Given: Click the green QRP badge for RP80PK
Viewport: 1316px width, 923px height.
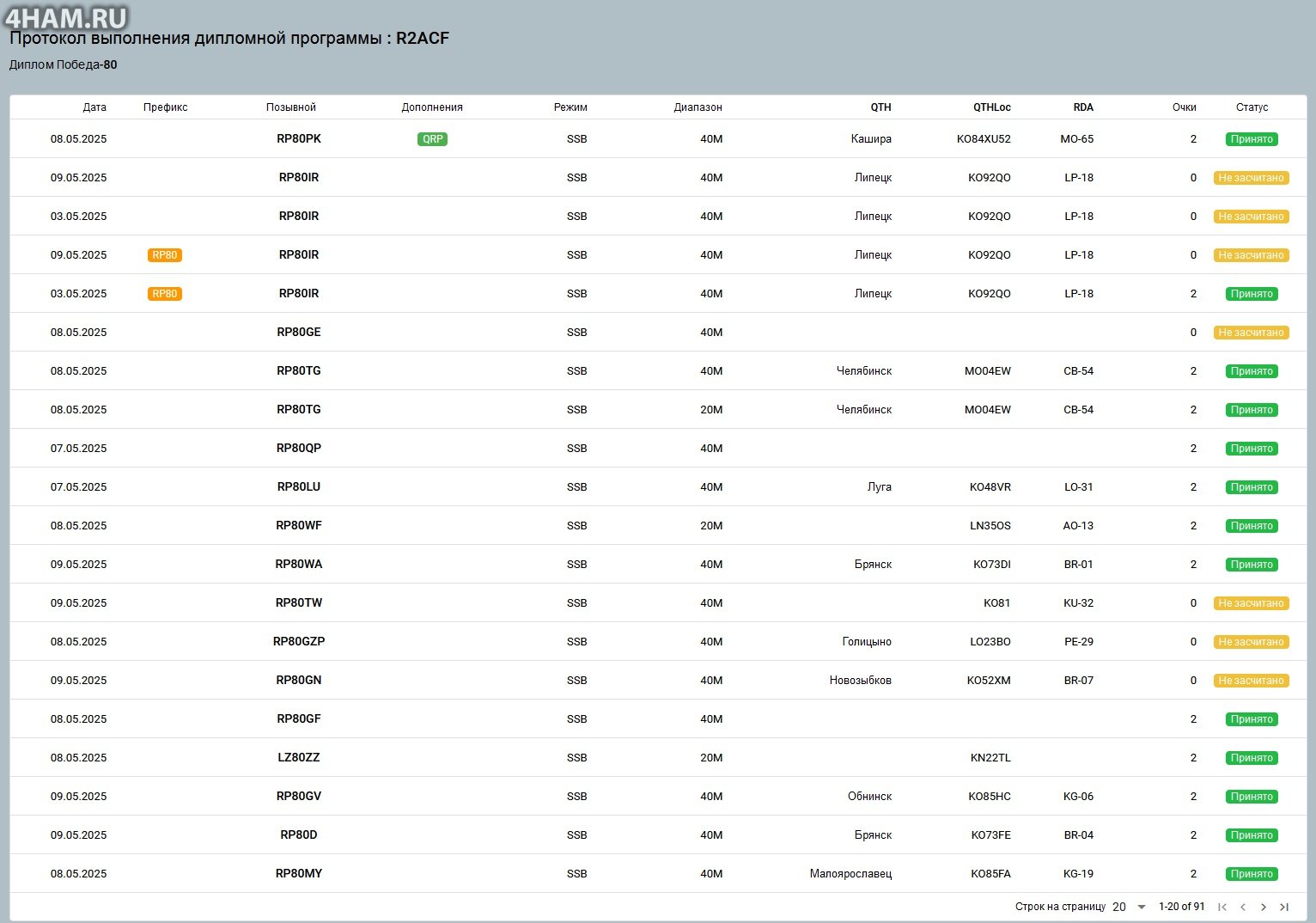Looking at the screenshot, I should pyautogui.click(x=432, y=139).
